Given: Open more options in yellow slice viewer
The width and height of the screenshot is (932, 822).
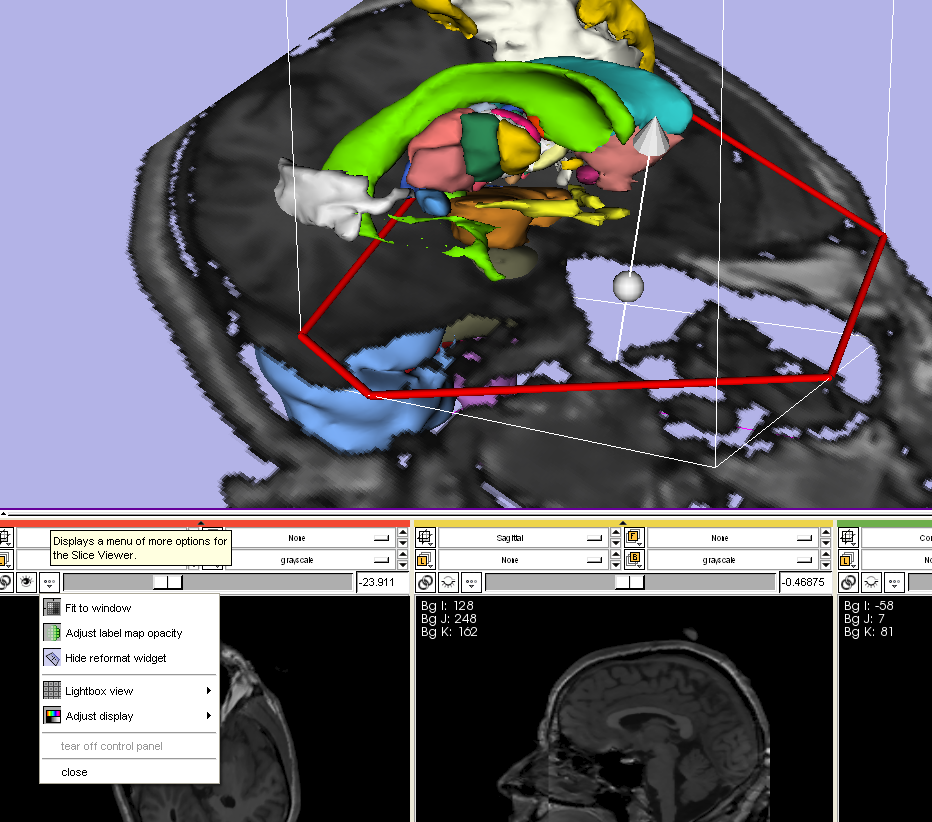Looking at the screenshot, I should coord(471,582).
